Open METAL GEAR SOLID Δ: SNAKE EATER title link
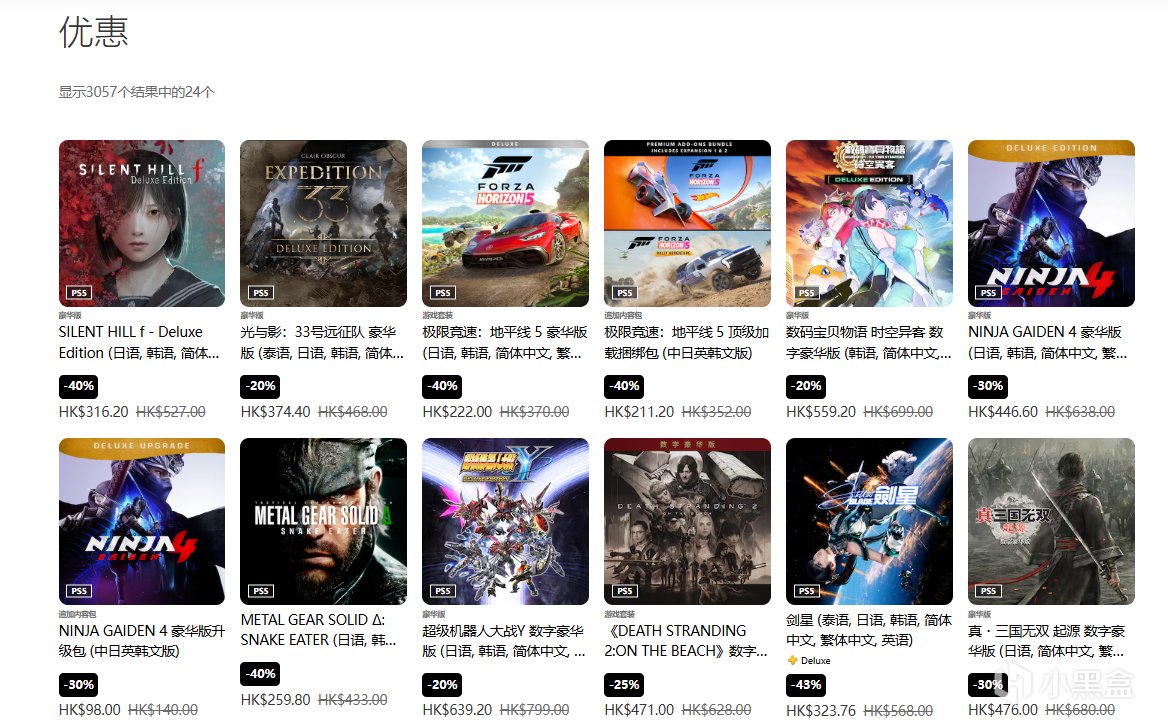 [x=319, y=629]
